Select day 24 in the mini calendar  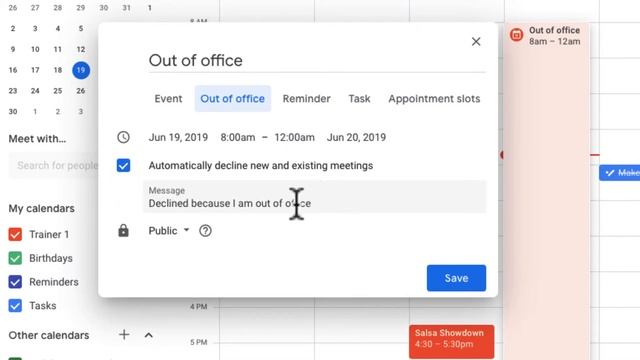coord(35,91)
